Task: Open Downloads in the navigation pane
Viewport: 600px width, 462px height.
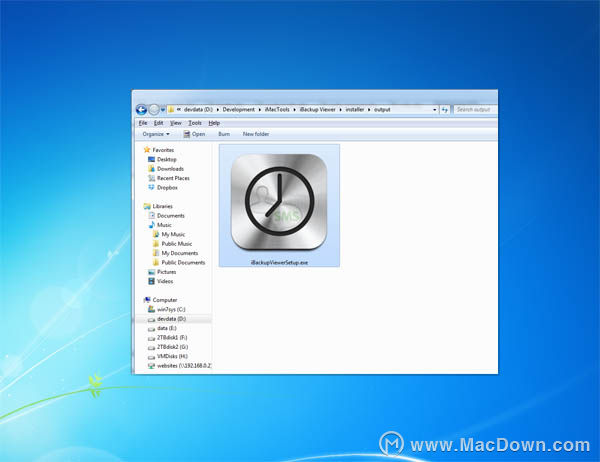Action: (x=170, y=169)
